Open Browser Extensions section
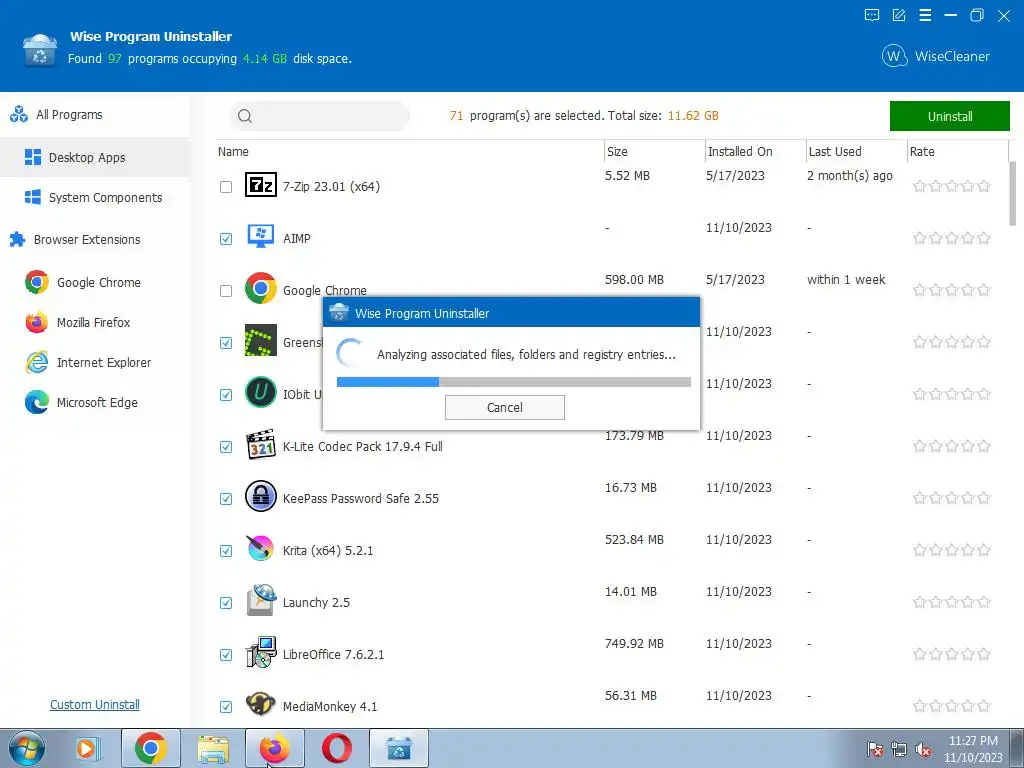Image resolution: width=1024 pixels, height=768 pixels. coord(95,240)
